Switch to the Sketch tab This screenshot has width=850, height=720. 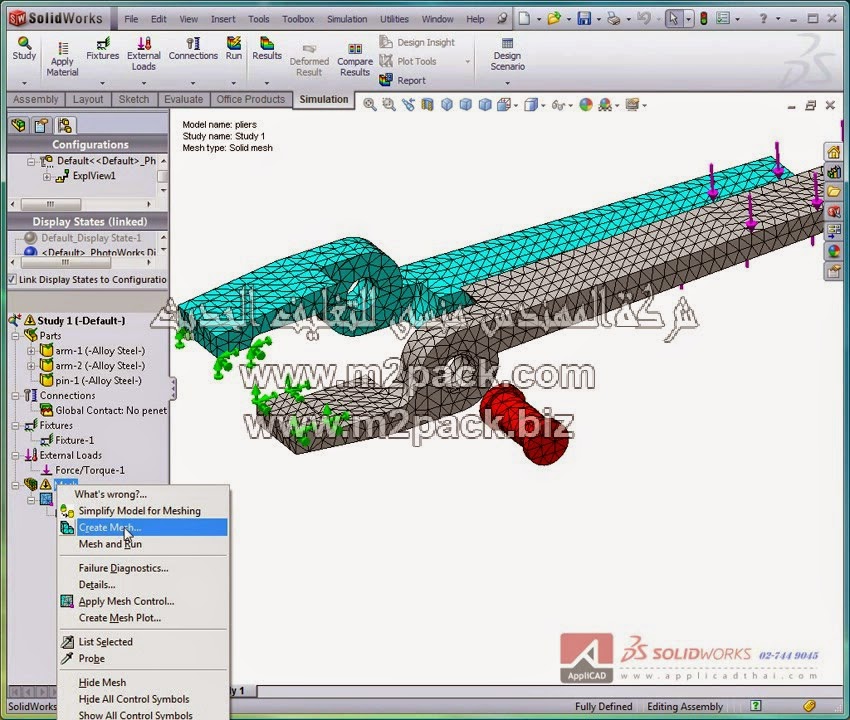pyautogui.click(x=134, y=99)
